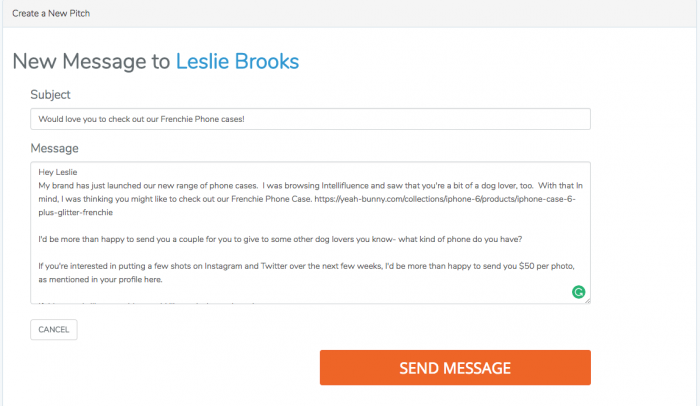The height and width of the screenshot is (406, 700).
Task: Open the Leslie Brooks profile link
Action: point(237,61)
